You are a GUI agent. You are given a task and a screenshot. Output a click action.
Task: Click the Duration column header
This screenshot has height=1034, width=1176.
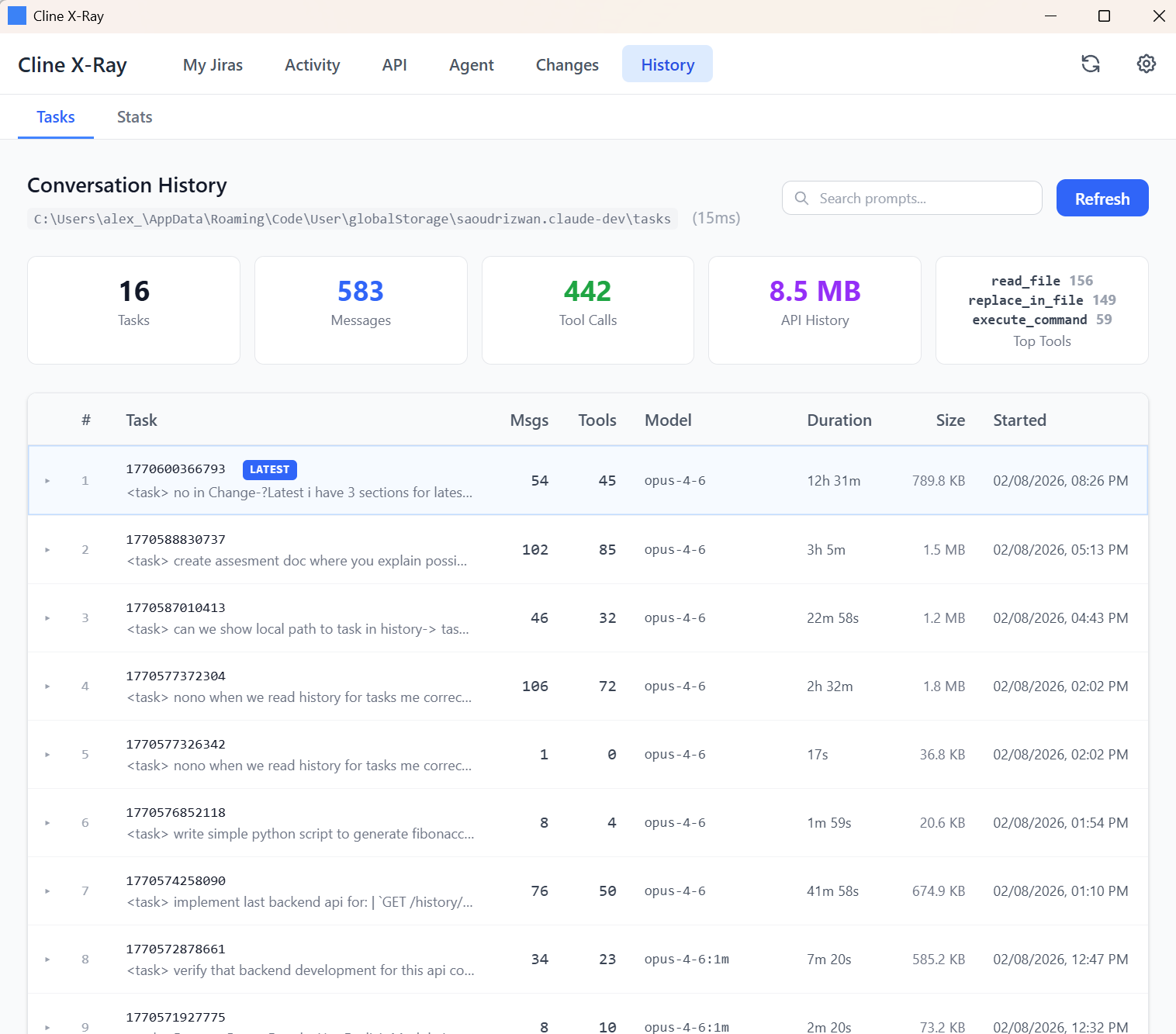pos(839,420)
